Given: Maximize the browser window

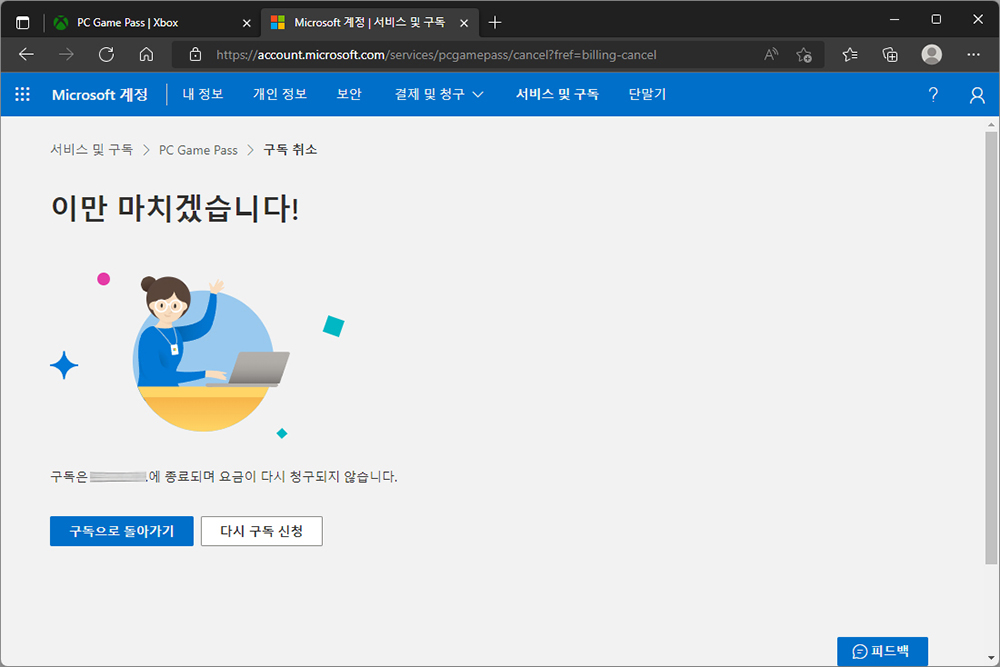Looking at the screenshot, I should [x=936, y=20].
